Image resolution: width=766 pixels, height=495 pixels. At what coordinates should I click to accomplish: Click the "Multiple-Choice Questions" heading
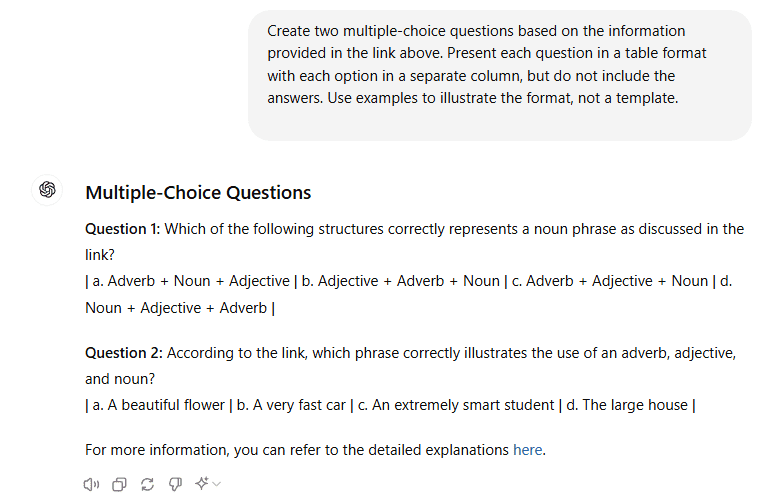point(198,193)
